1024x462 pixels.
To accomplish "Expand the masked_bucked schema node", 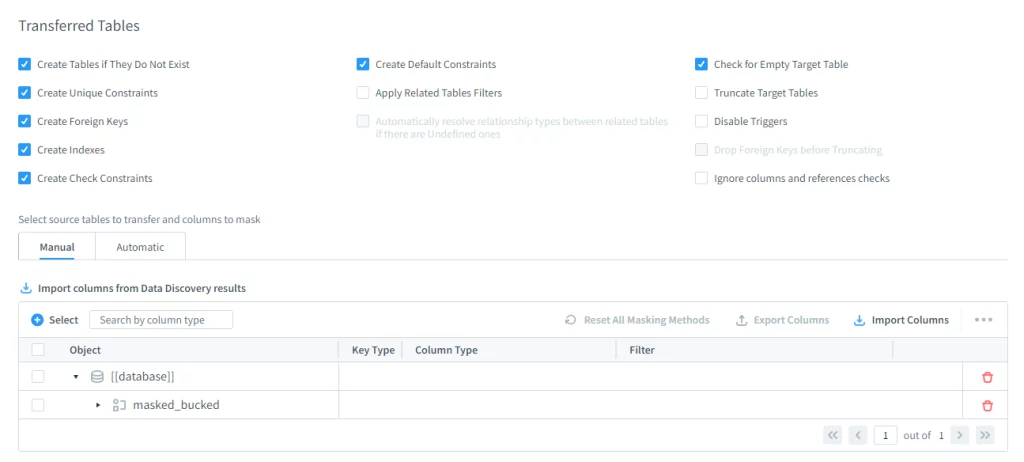I will (98, 405).
